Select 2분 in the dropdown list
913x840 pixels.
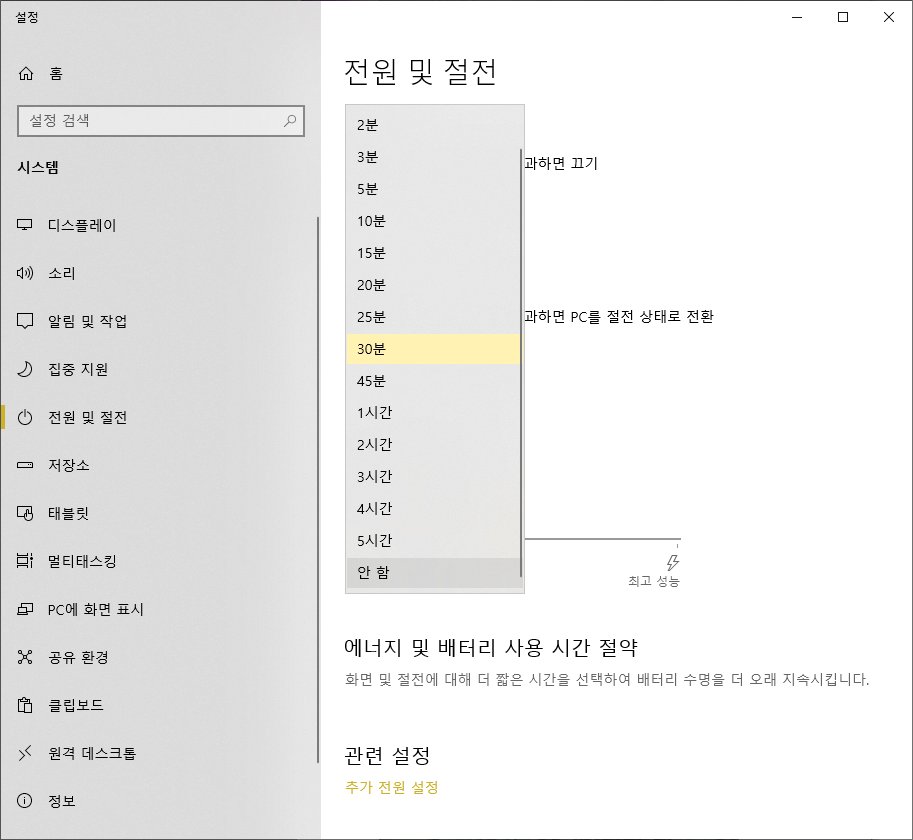(x=433, y=125)
